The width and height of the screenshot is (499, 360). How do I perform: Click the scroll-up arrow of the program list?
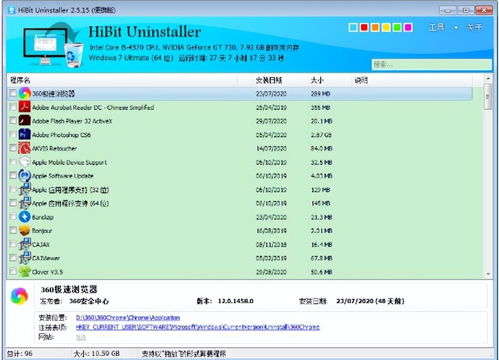click(488, 79)
